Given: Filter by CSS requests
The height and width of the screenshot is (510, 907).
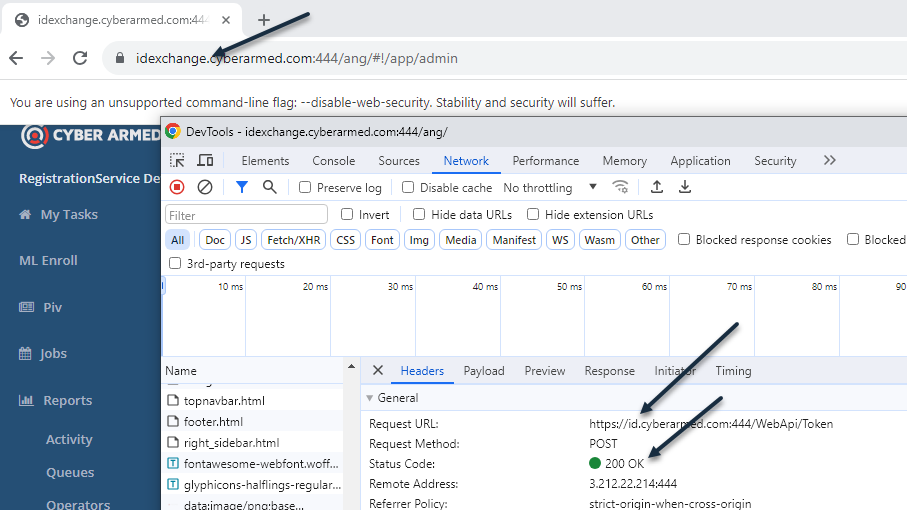Looking at the screenshot, I should [x=345, y=240].
